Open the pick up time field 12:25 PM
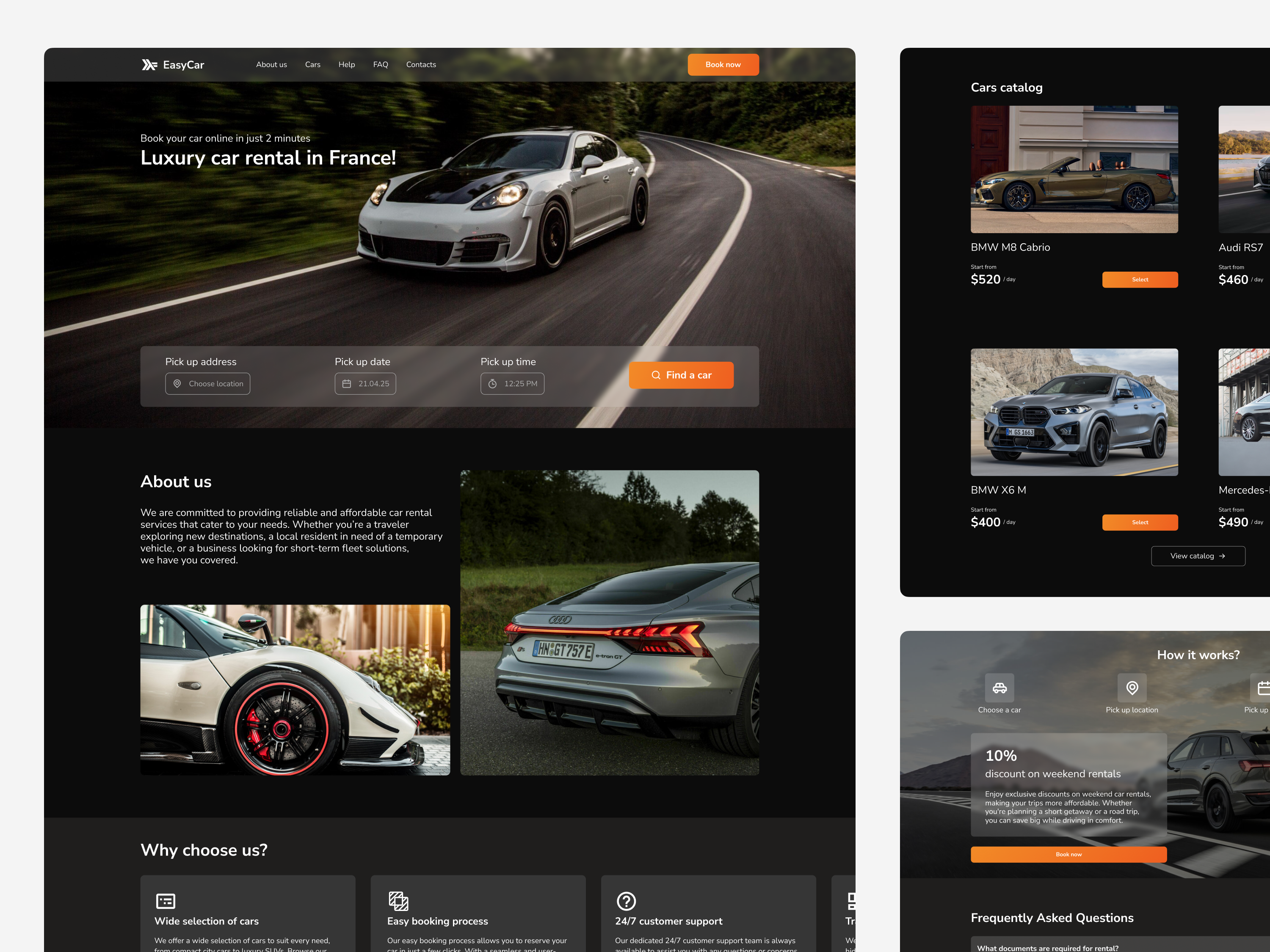Image resolution: width=1270 pixels, height=952 pixels. tap(512, 383)
